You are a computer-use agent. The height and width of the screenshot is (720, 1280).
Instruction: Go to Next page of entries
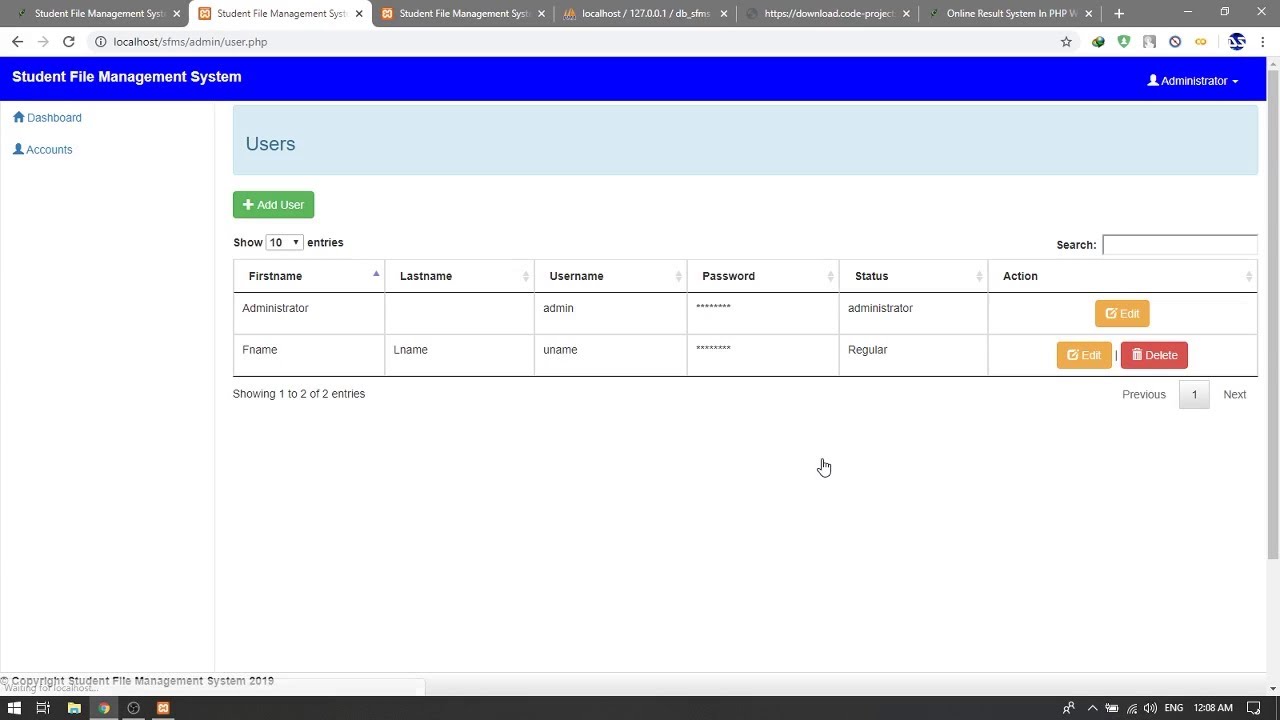coord(1235,395)
